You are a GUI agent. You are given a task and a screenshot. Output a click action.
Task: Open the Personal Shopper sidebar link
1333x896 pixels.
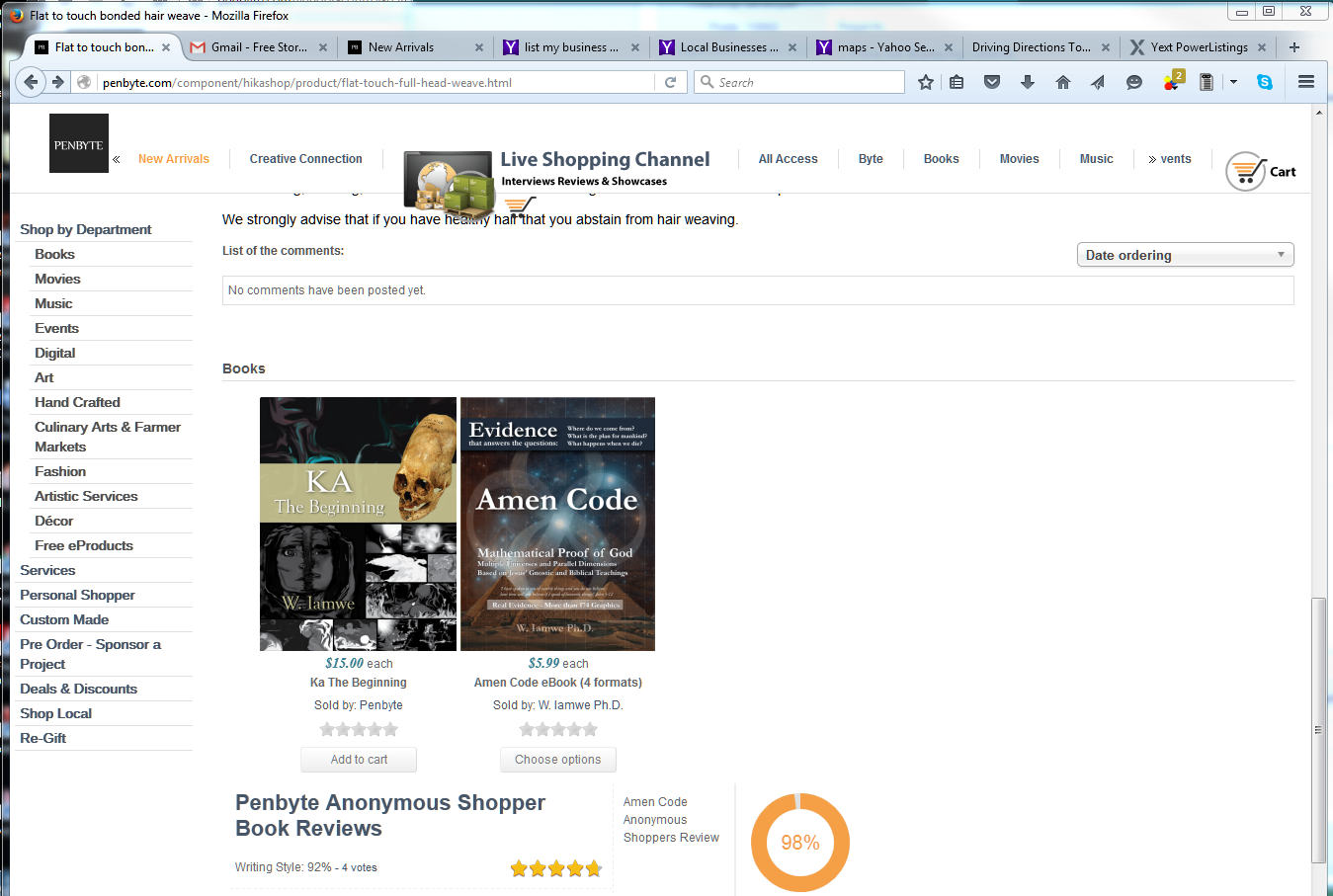[77, 595]
